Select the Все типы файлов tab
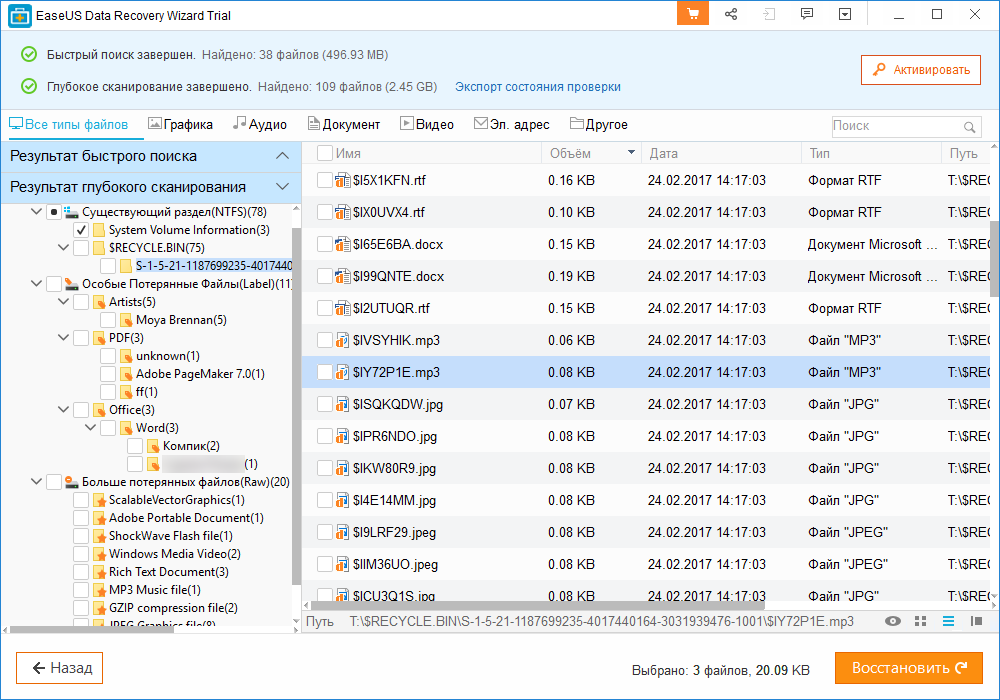Image resolution: width=1000 pixels, height=700 pixels. 68,124
